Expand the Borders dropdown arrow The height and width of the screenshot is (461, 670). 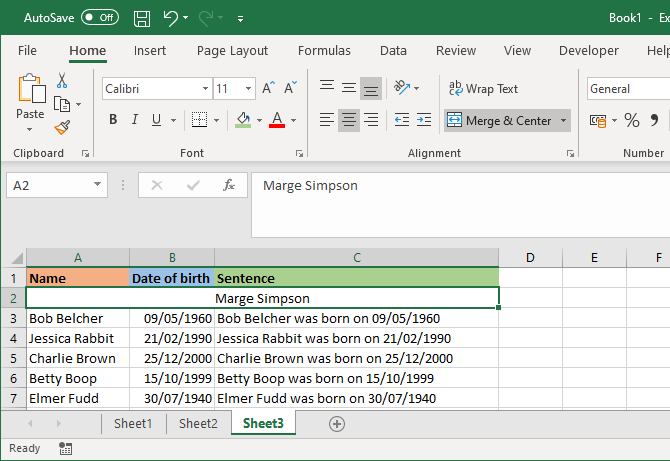point(217,120)
